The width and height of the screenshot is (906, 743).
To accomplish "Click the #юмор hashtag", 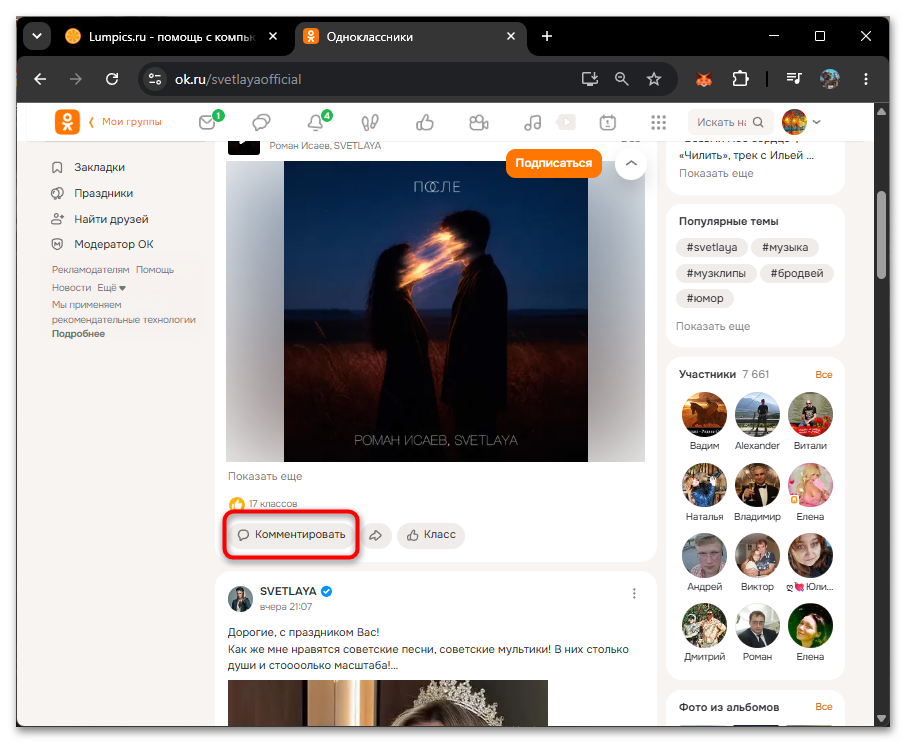I will 705,299.
